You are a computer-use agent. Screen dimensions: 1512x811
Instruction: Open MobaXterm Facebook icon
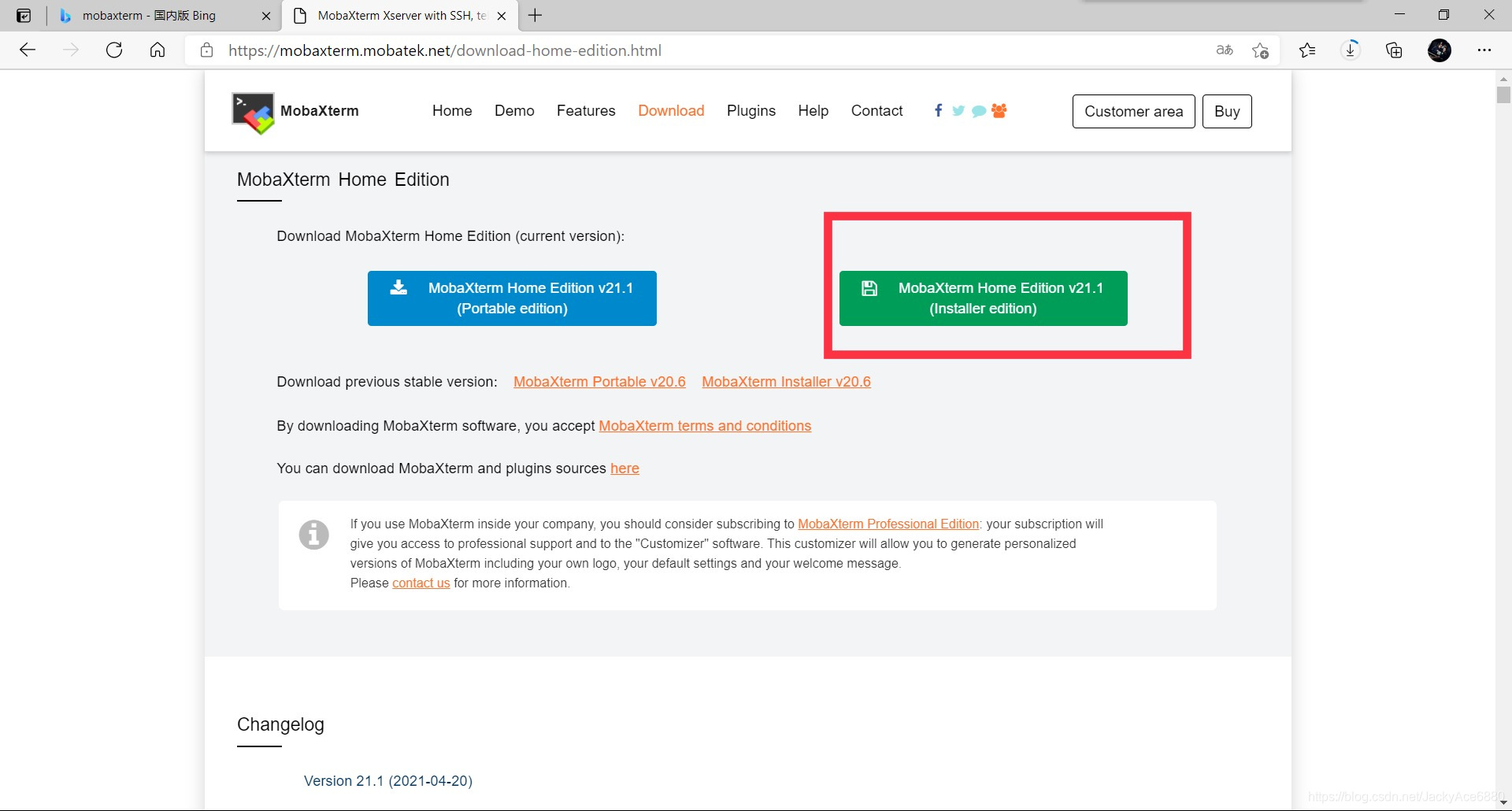coord(938,110)
